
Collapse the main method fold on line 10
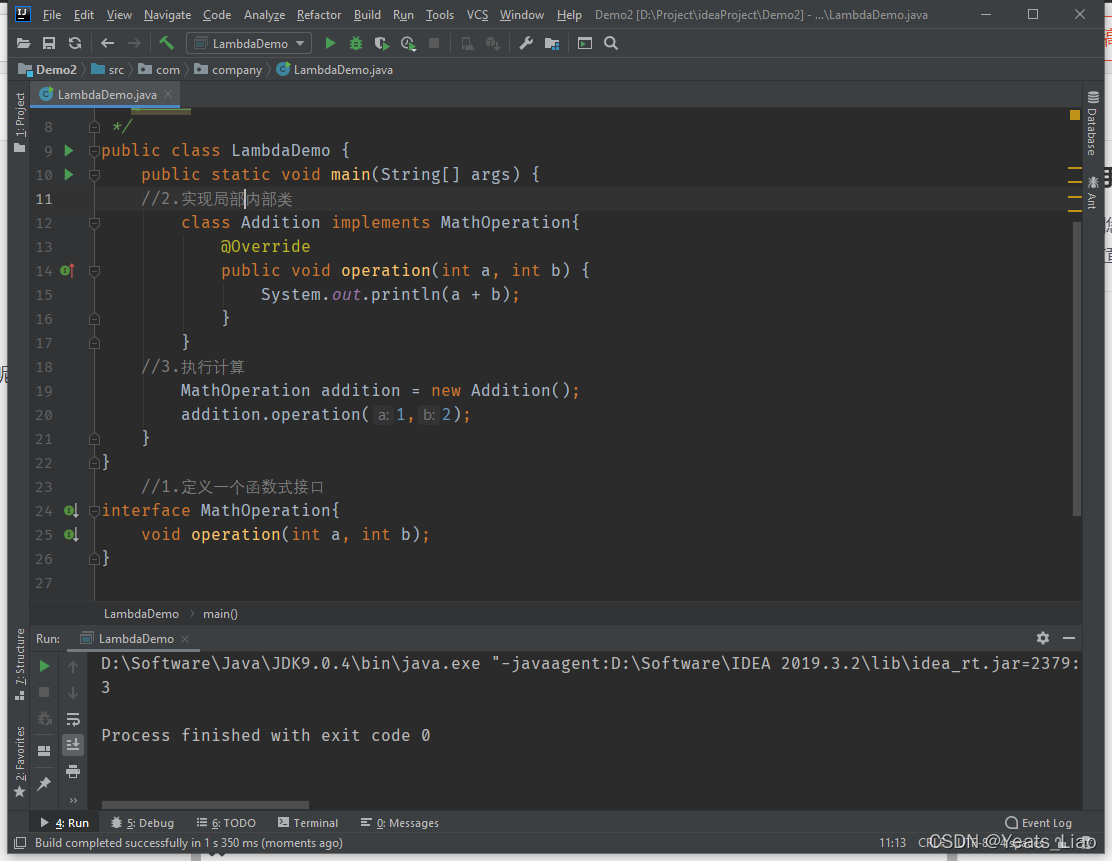(94, 175)
